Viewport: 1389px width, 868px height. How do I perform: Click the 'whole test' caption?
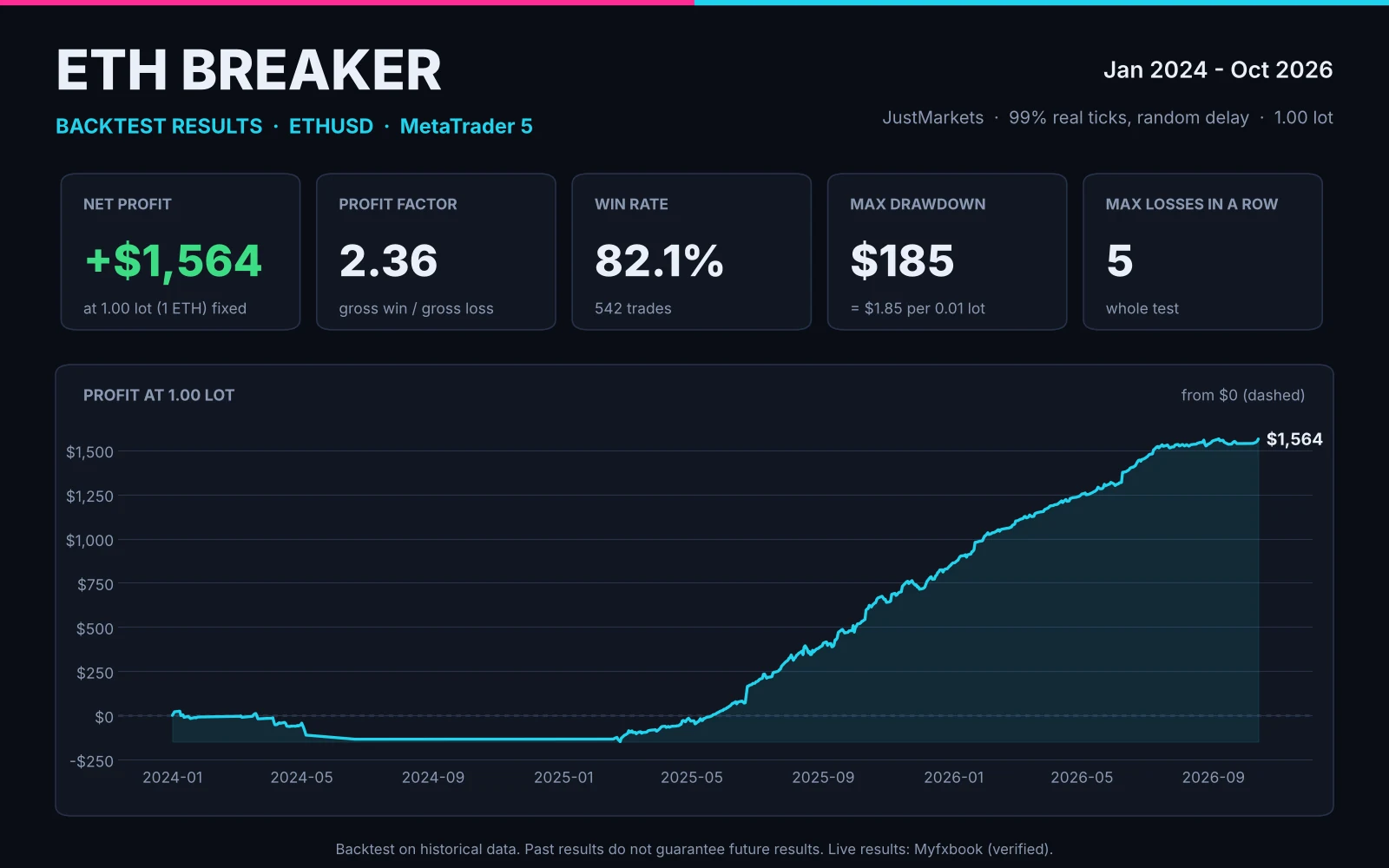click(x=1142, y=308)
